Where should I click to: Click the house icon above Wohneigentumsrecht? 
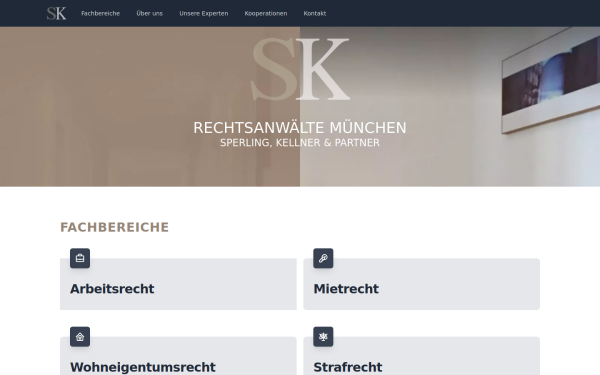80,337
